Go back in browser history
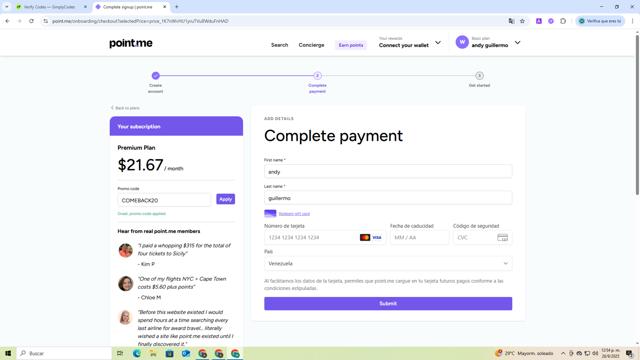This screenshot has width=640, height=360. 7,21
